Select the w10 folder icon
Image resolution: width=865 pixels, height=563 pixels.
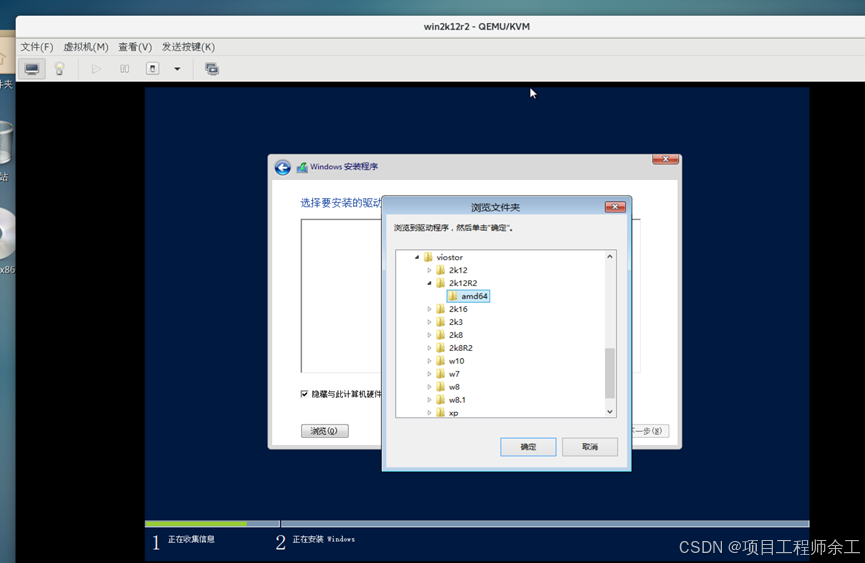point(440,361)
